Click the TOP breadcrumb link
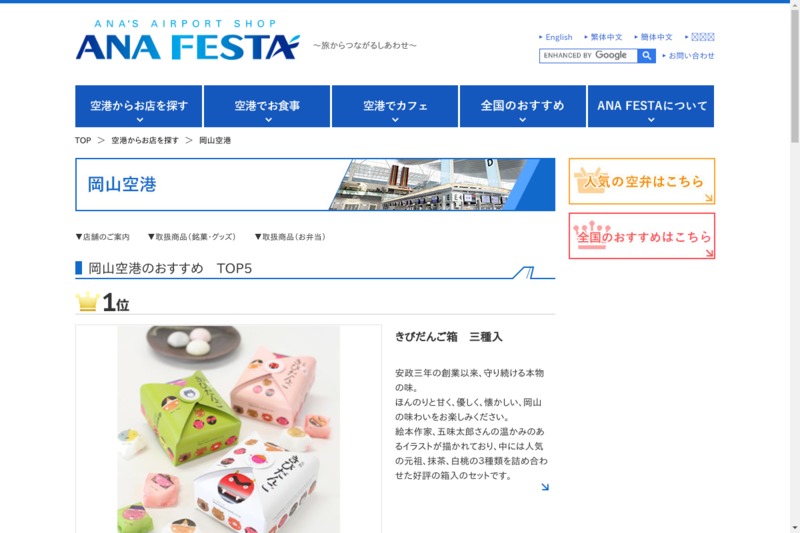This screenshot has width=800, height=533. 83,140
